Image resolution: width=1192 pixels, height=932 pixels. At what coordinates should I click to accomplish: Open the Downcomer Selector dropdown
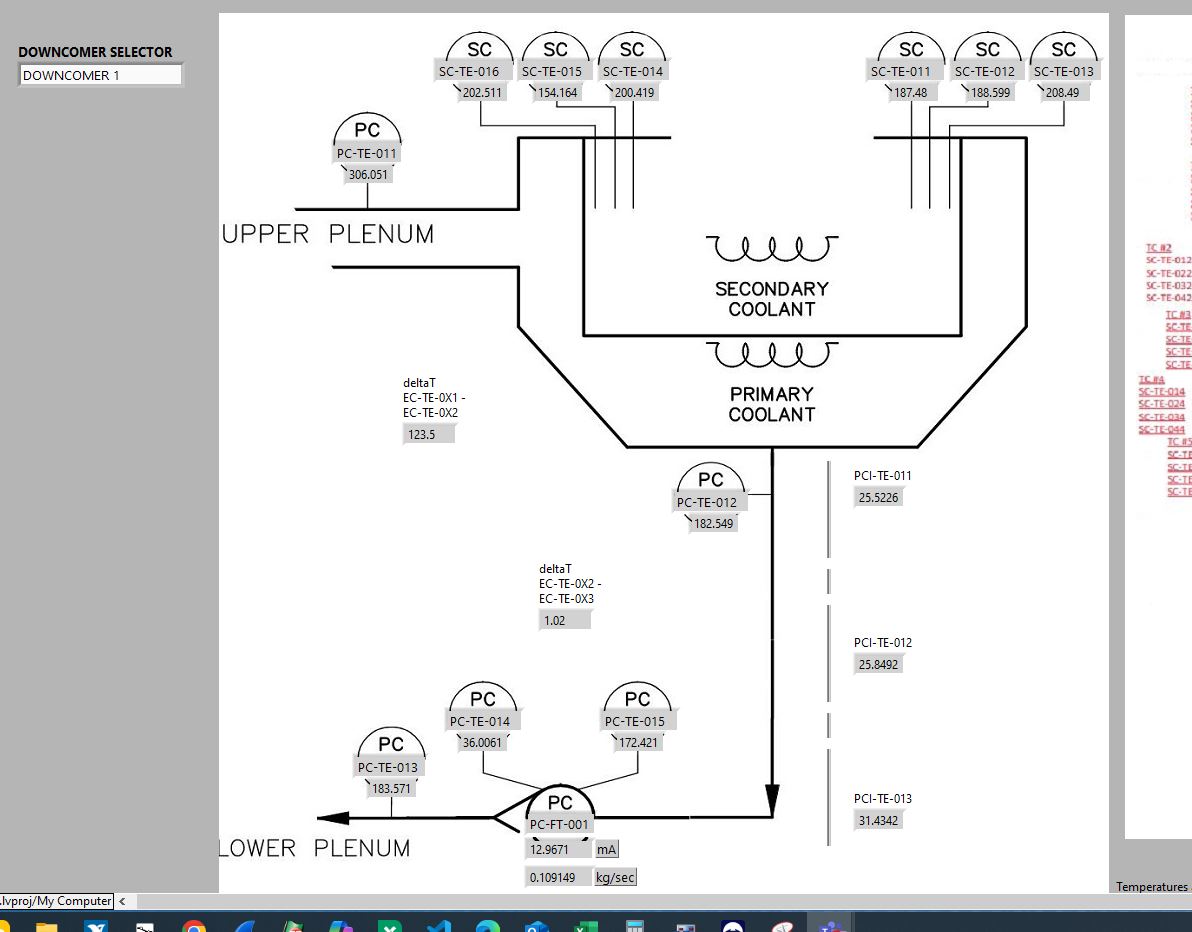point(100,75)
